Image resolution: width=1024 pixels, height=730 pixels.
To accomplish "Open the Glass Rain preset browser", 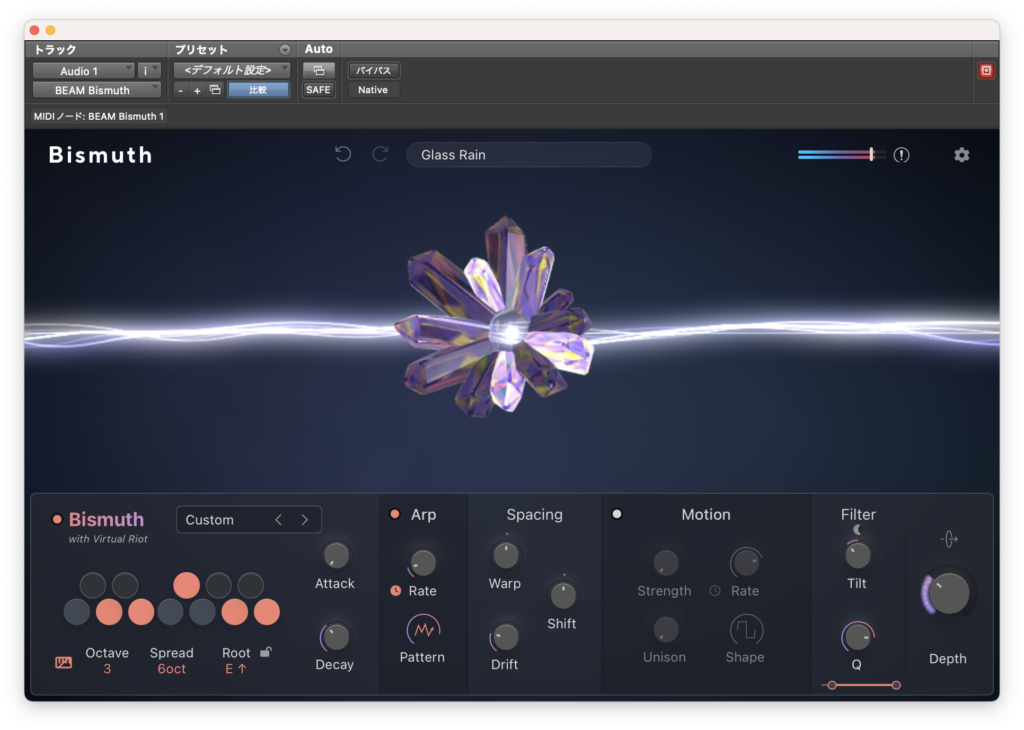I will click(x=529, y=155).
